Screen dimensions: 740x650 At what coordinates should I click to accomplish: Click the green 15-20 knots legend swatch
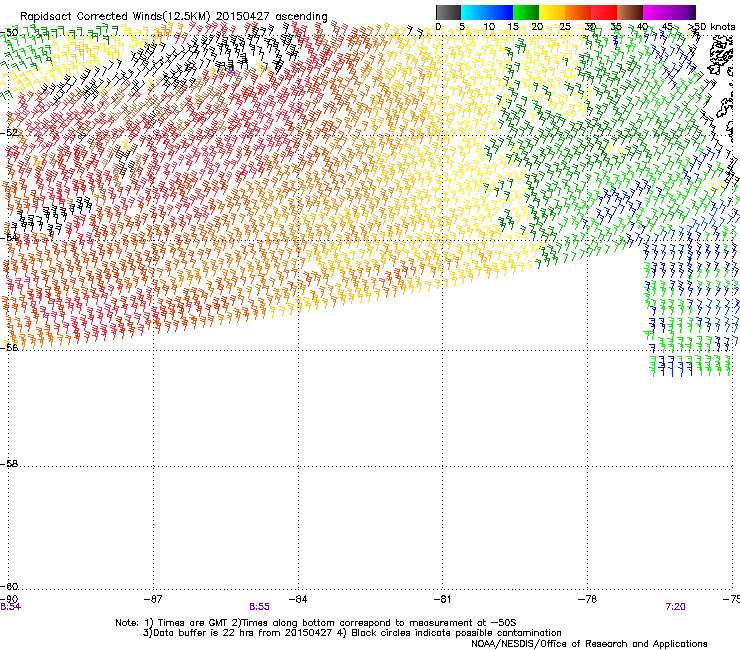(x=526, y=12)
